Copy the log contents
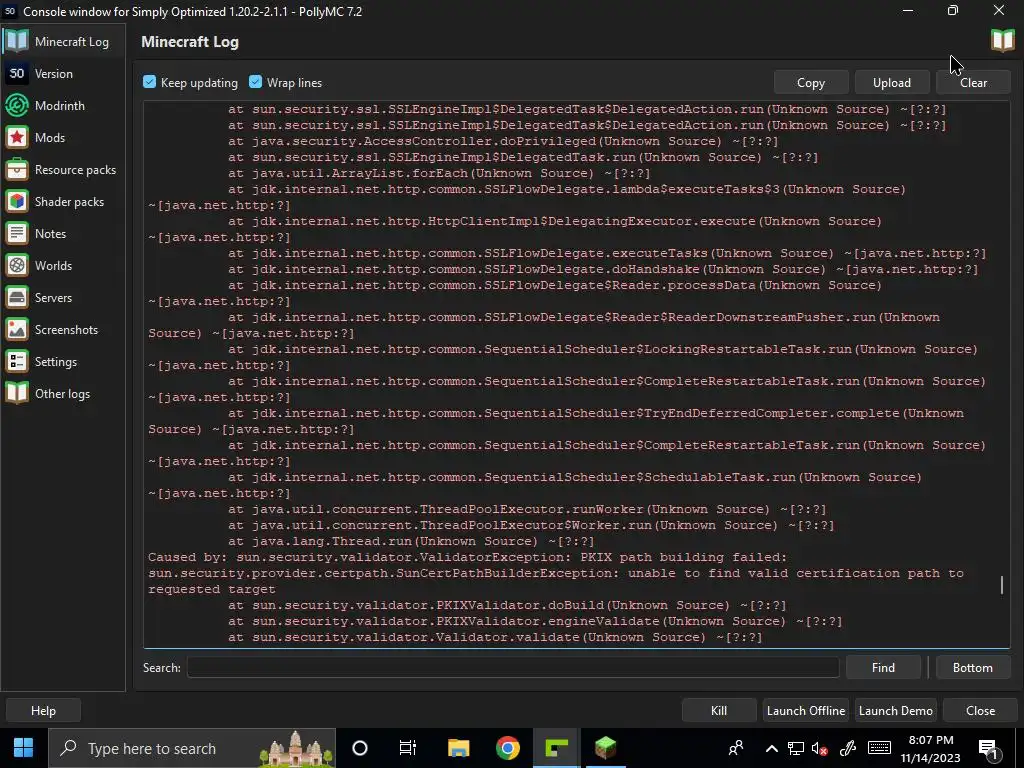Viewport: 1024px width, 768px height. tap(811, 83)
